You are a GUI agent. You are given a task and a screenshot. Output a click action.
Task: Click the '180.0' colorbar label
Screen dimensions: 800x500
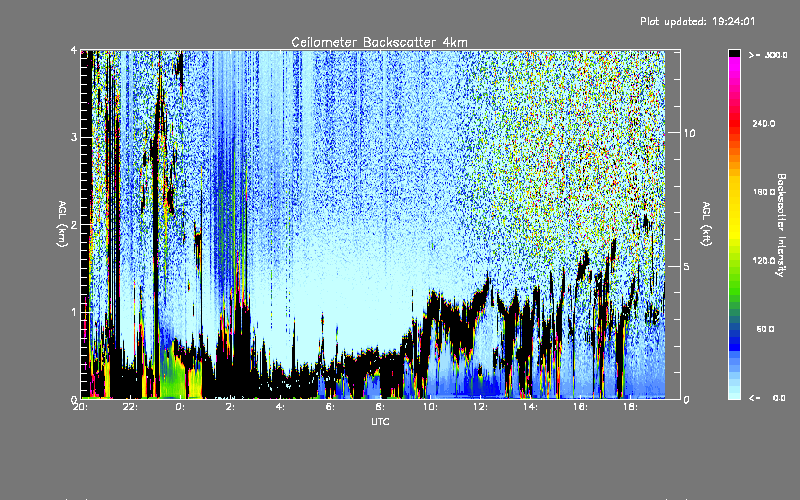click(764, 192)
